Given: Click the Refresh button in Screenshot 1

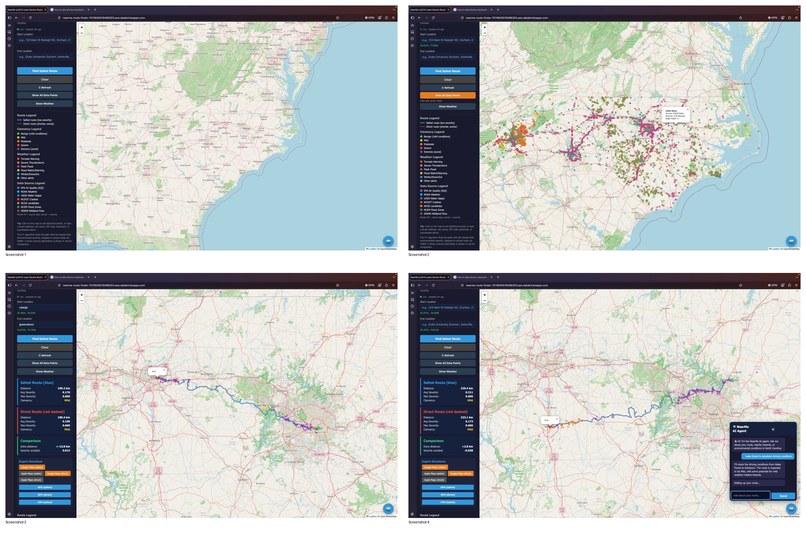Looking at the screenshot, I should pyautogui.click(x=45, y=87).
